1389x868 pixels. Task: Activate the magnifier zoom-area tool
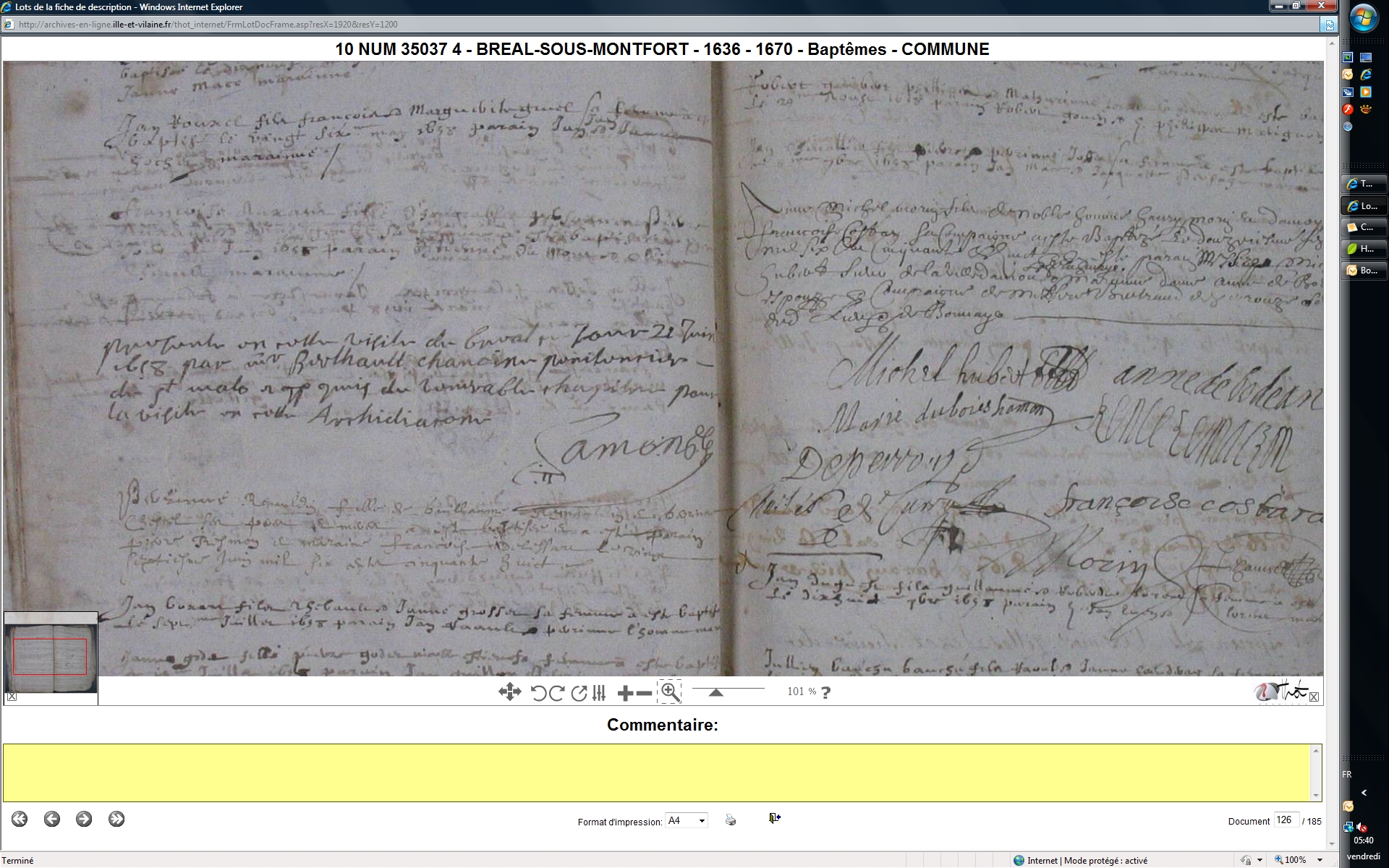(x=670, y=692)
